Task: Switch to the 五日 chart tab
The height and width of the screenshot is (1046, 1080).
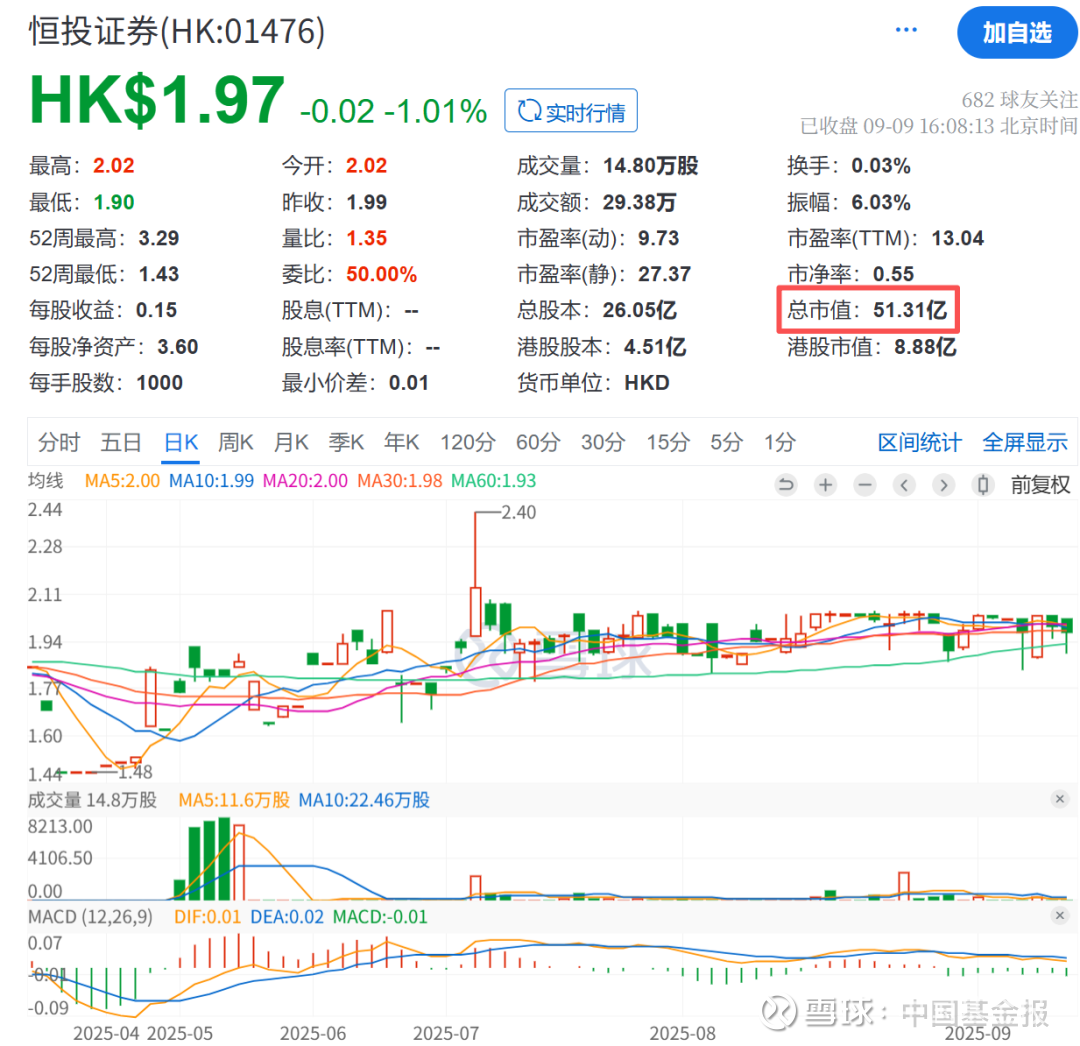Action: click(121, 442)
